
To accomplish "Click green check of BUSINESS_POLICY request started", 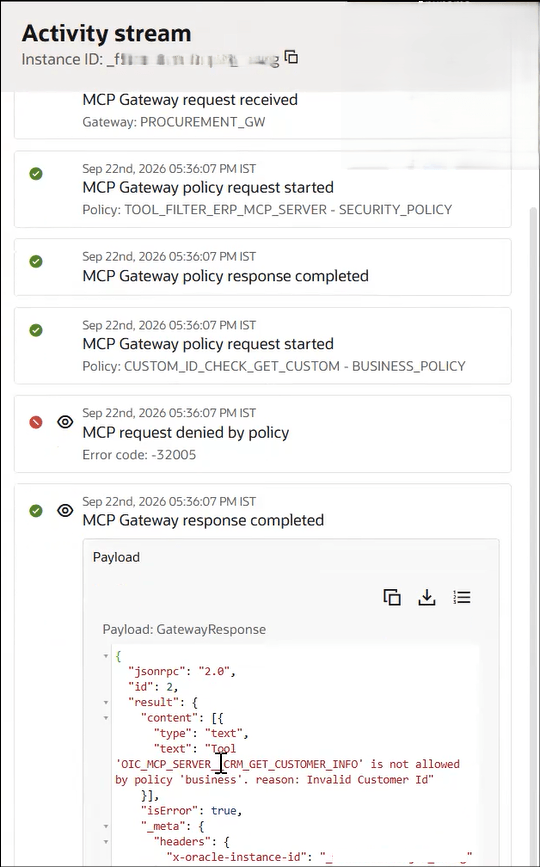I will [36, 330].
